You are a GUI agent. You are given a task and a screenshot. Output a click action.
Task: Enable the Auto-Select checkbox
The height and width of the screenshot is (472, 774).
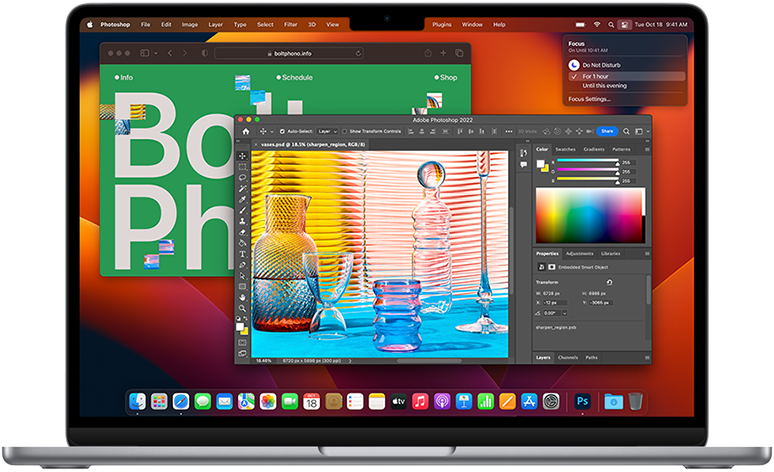tap(280, 131)
